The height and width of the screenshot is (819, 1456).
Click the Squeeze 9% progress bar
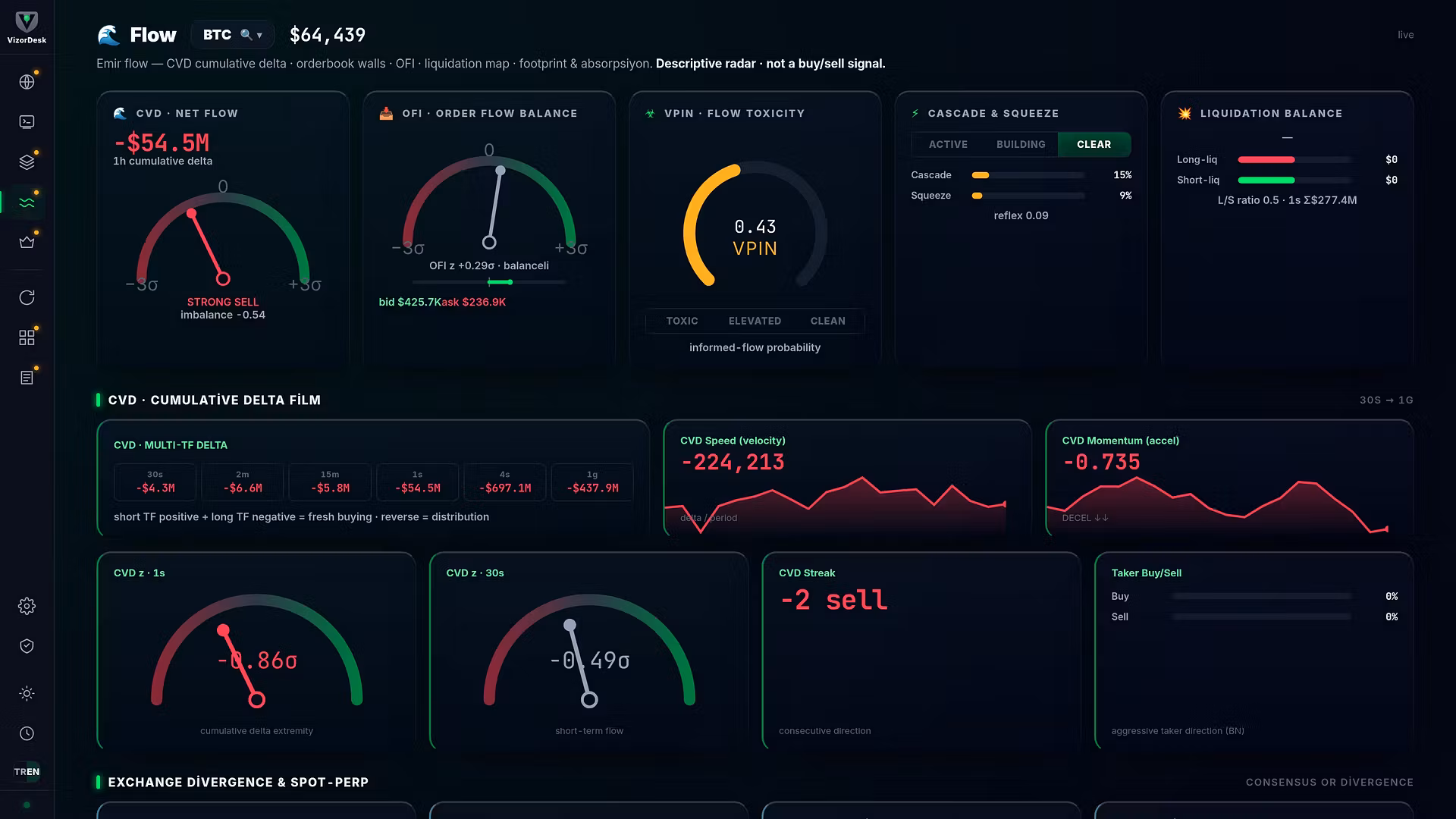click(1028, 196)
